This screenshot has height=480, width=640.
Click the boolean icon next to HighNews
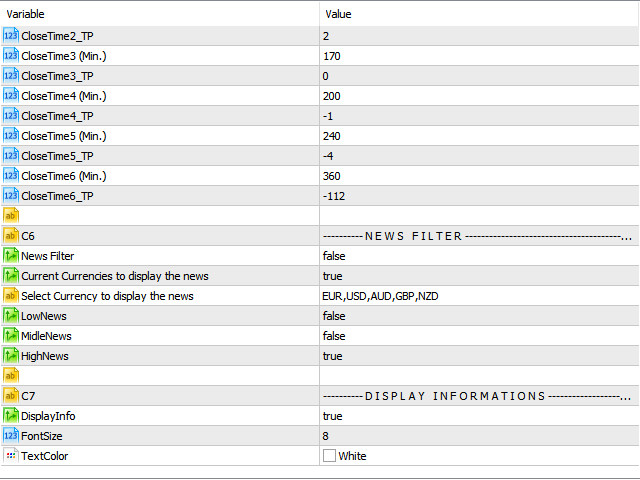tap(11, 356)
